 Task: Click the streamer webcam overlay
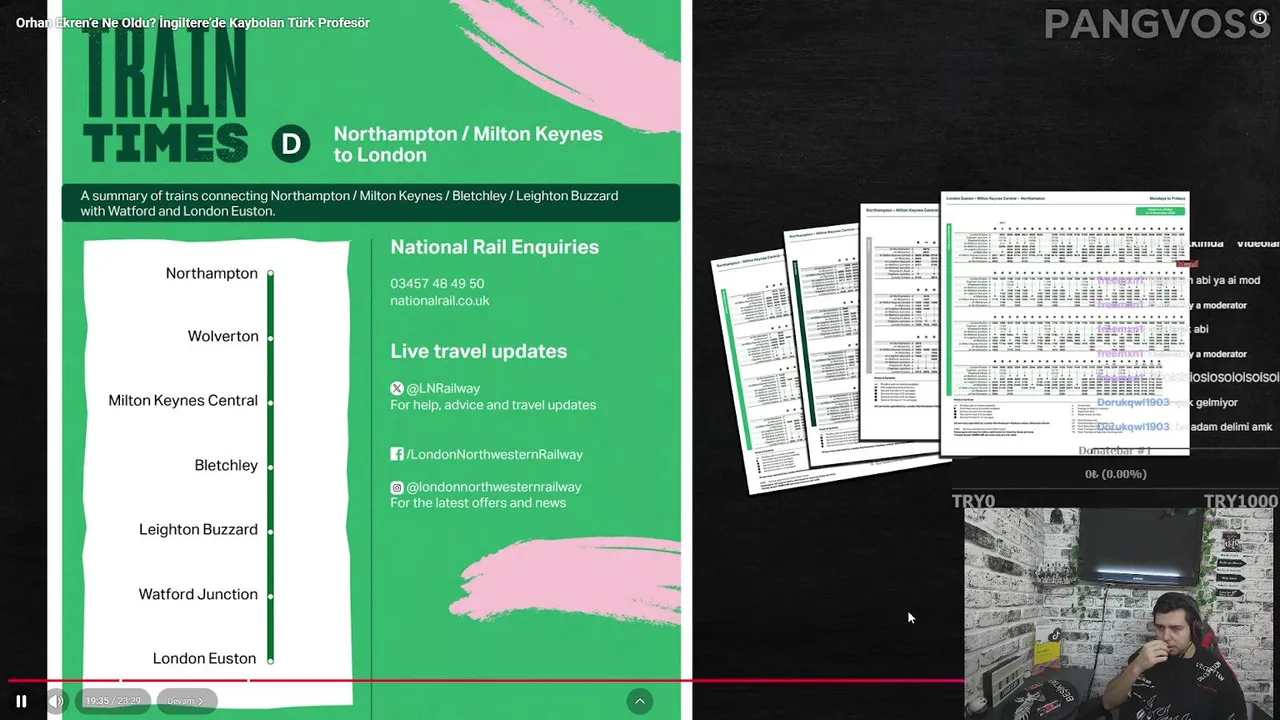point(1119,613)
